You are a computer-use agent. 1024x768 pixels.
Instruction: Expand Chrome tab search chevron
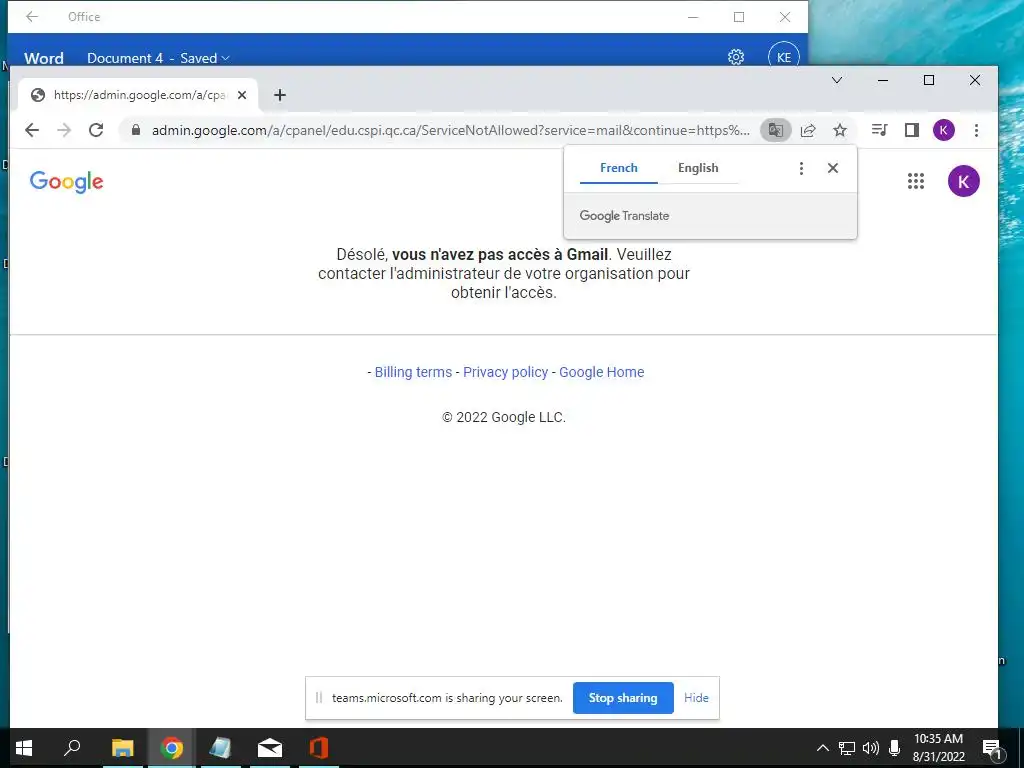[837, 80]
